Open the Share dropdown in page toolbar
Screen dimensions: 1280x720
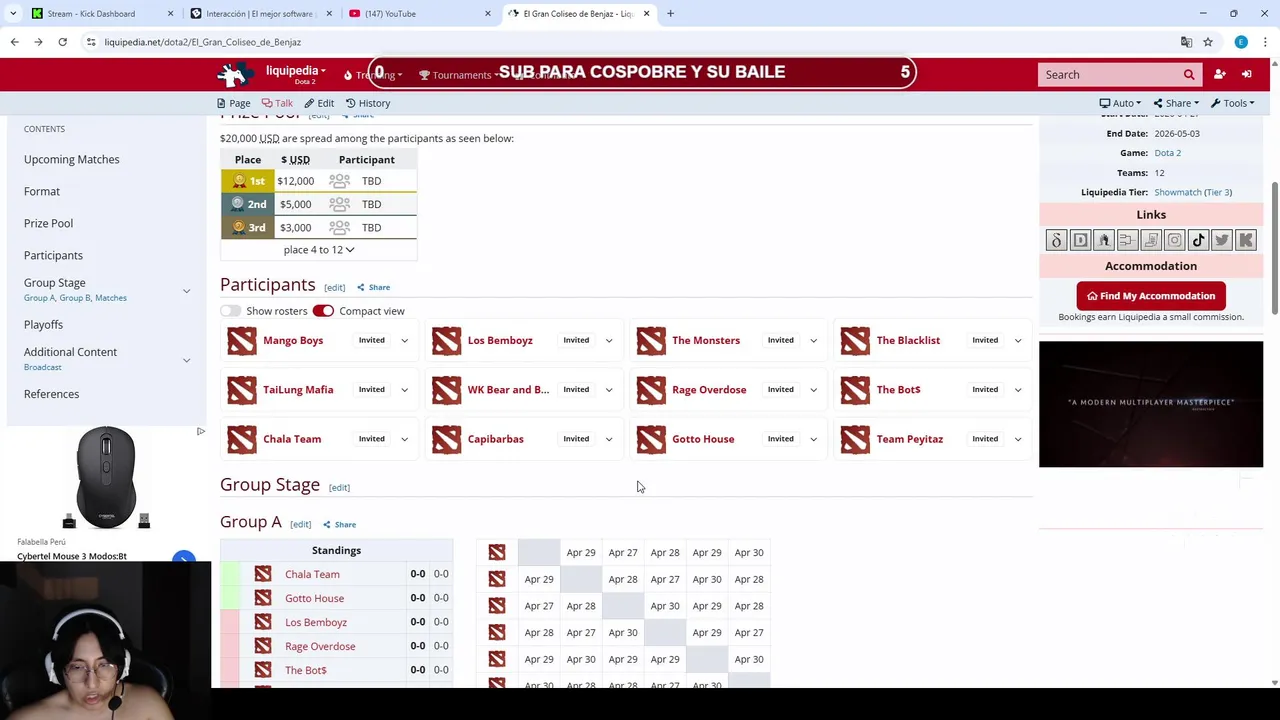pos(1176,103)
